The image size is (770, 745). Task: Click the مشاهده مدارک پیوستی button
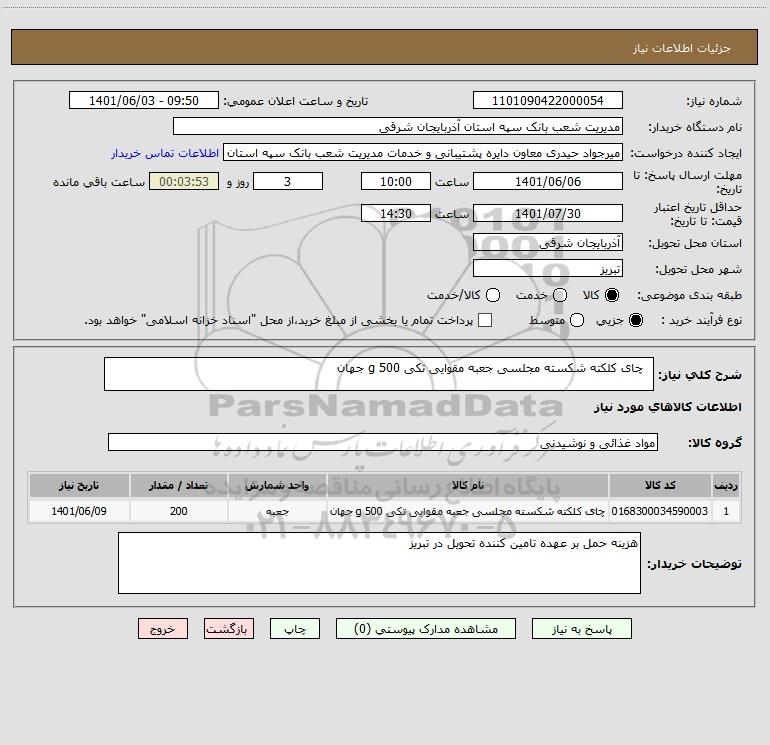426,629
